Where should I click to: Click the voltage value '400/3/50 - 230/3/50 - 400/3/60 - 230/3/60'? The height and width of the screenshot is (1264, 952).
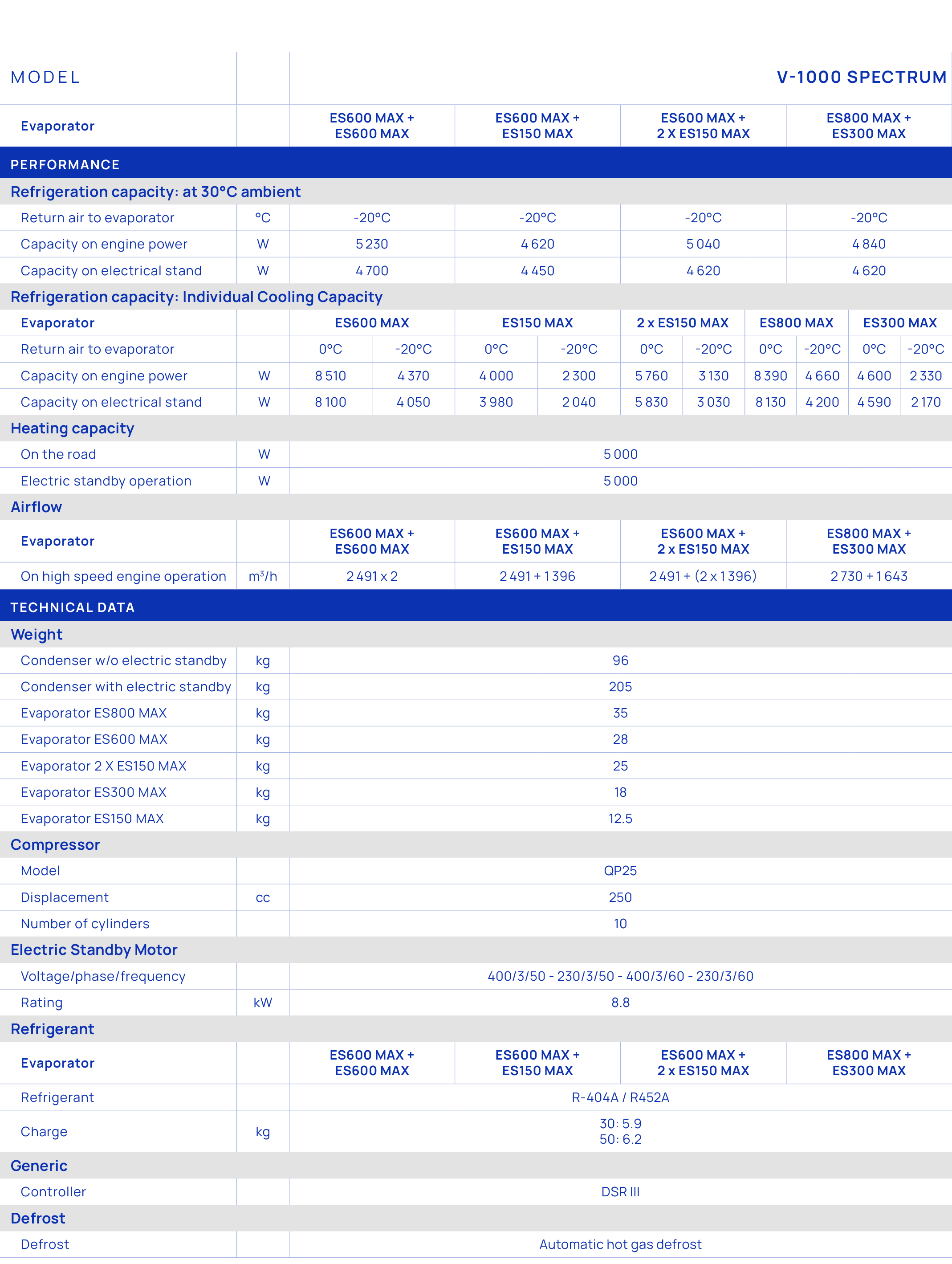(x=621, y=977)
